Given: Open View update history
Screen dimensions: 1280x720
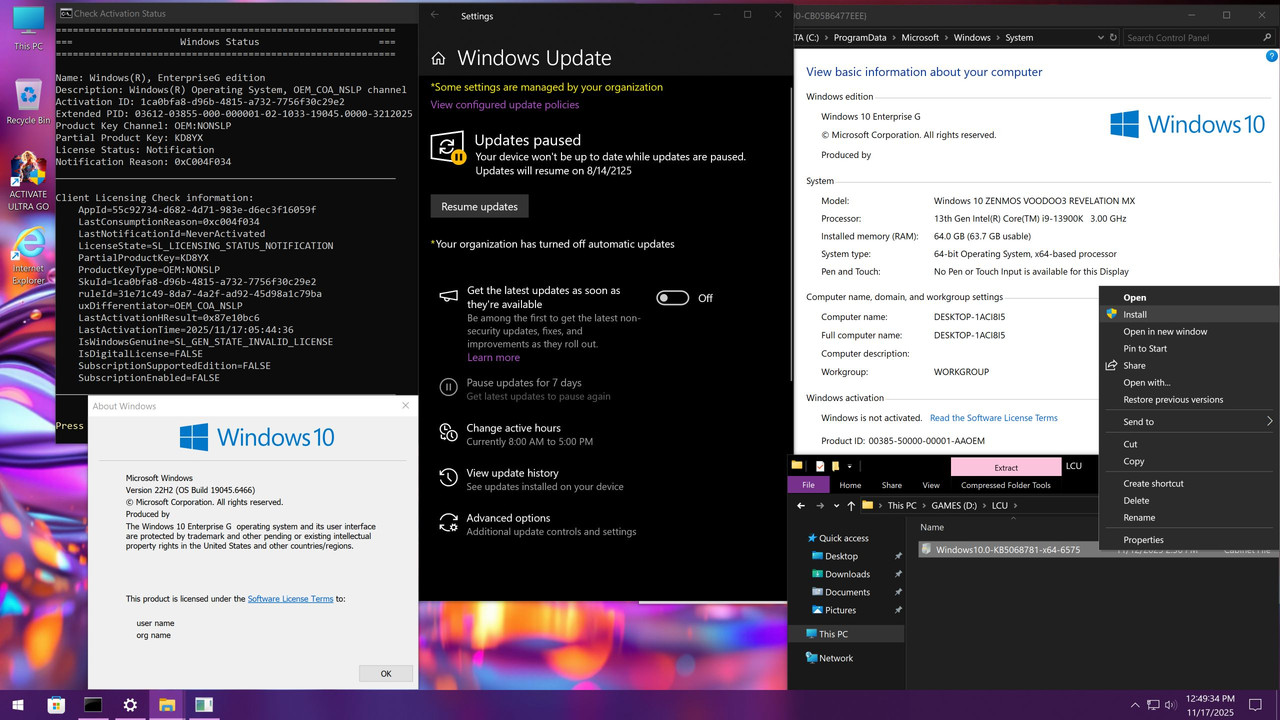Looking at the screenshot, I should [532, 479].
